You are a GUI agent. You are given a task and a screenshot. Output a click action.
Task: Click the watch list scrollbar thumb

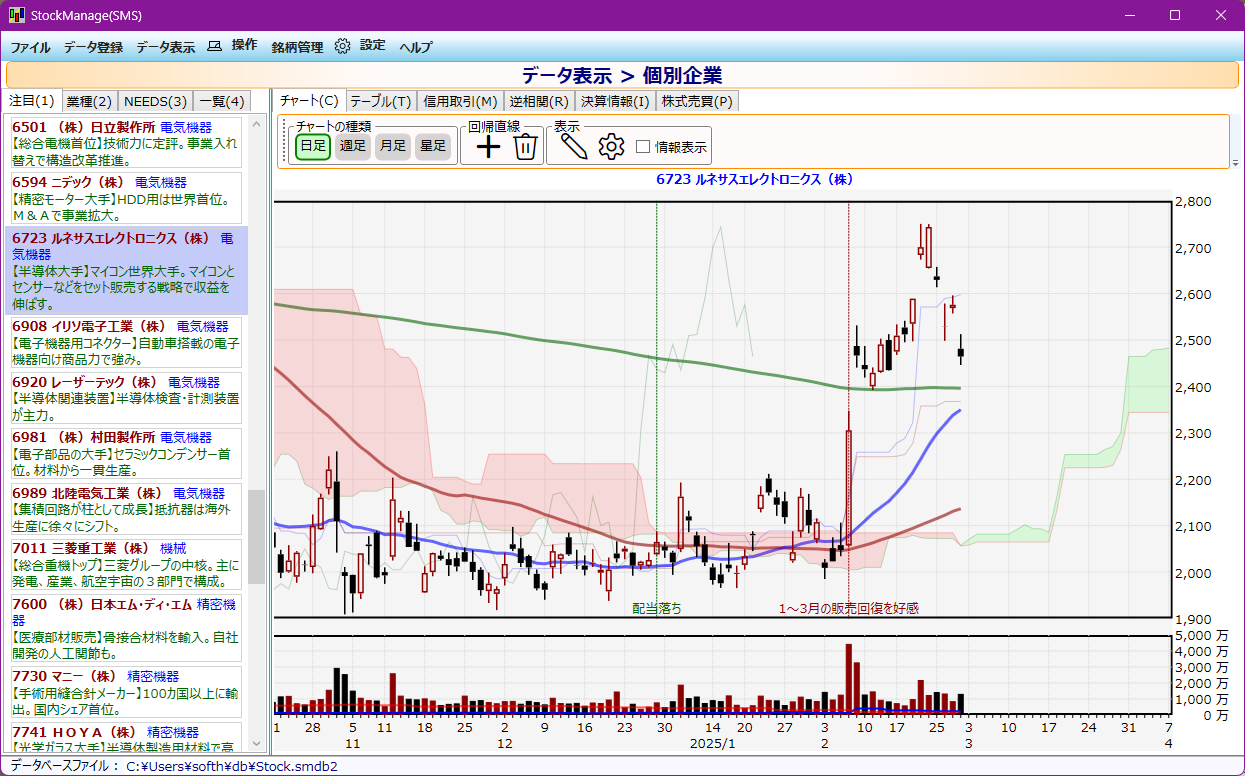click(x=256, y=537)
